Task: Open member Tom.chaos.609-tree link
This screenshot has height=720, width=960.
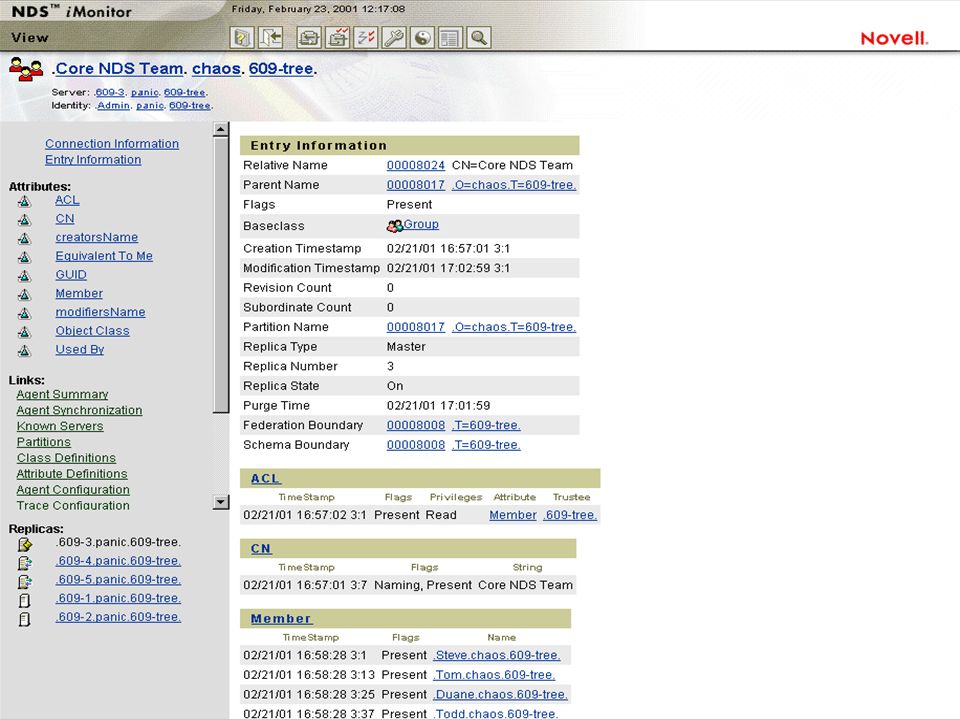Action: tap(494, 675)
